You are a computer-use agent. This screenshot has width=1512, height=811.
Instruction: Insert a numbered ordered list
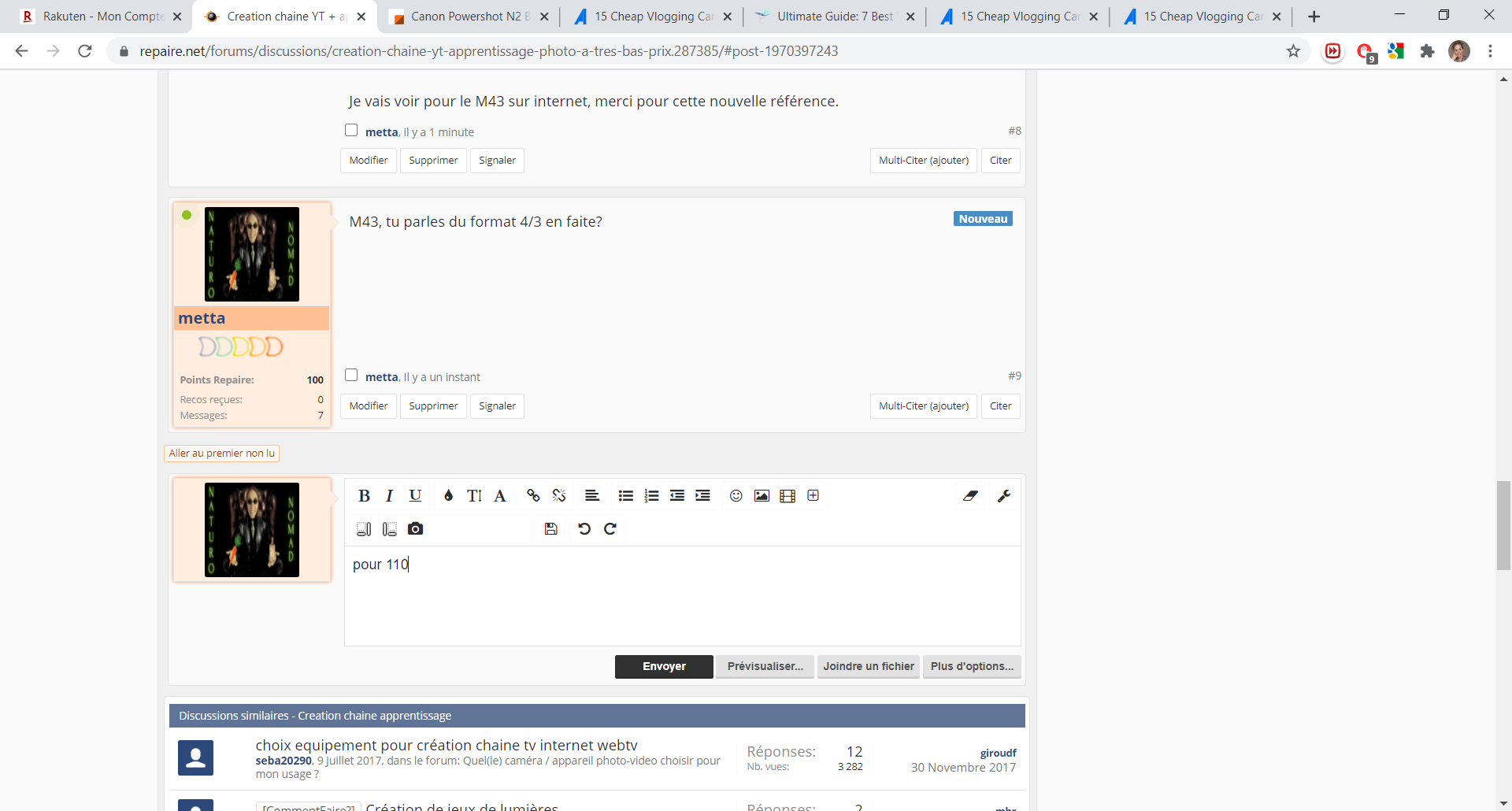651,496
